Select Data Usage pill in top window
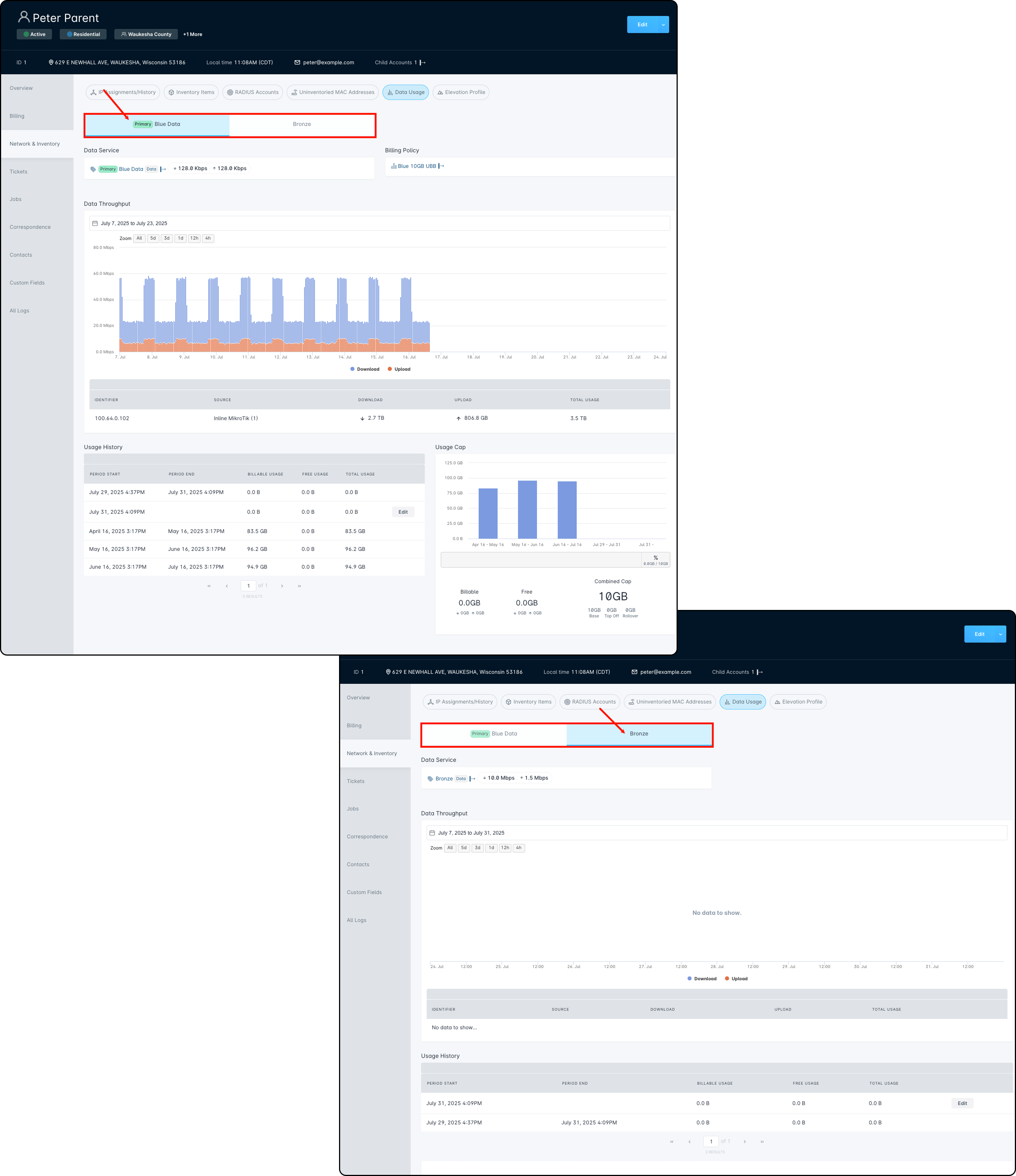 coord(406,92)
